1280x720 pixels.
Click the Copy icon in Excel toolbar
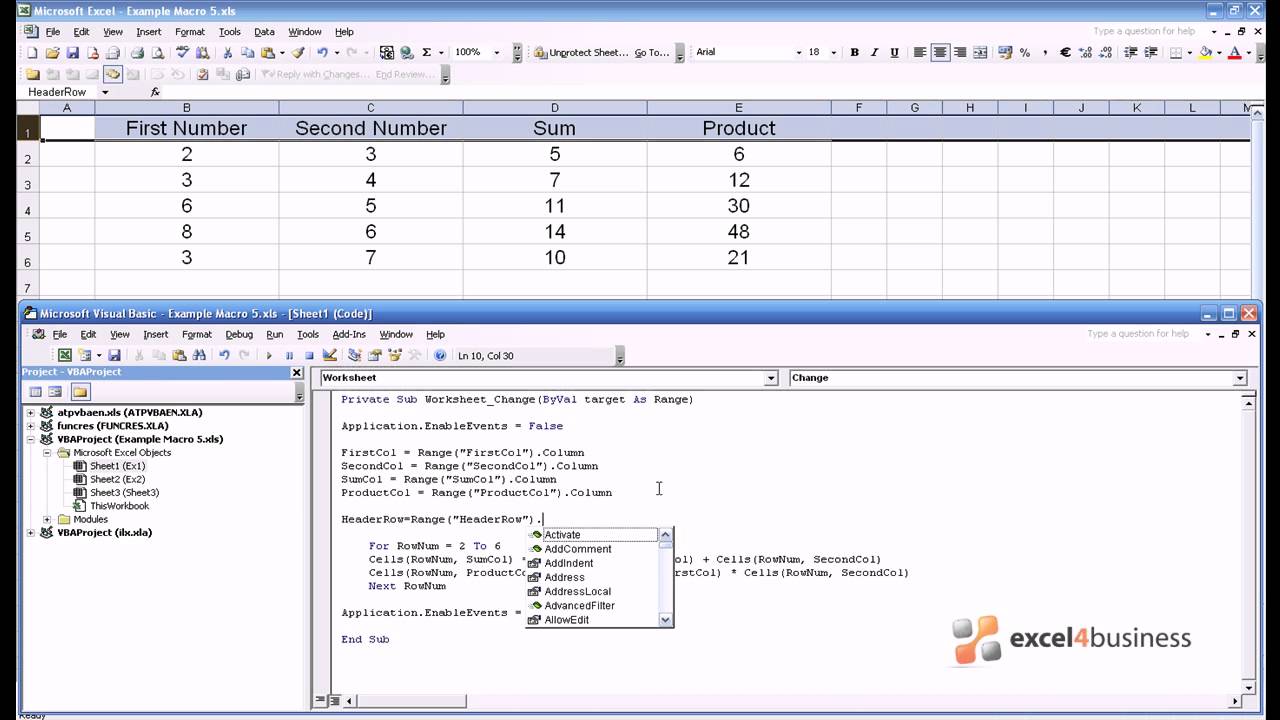pyautogui.click(x=247, y=52)
